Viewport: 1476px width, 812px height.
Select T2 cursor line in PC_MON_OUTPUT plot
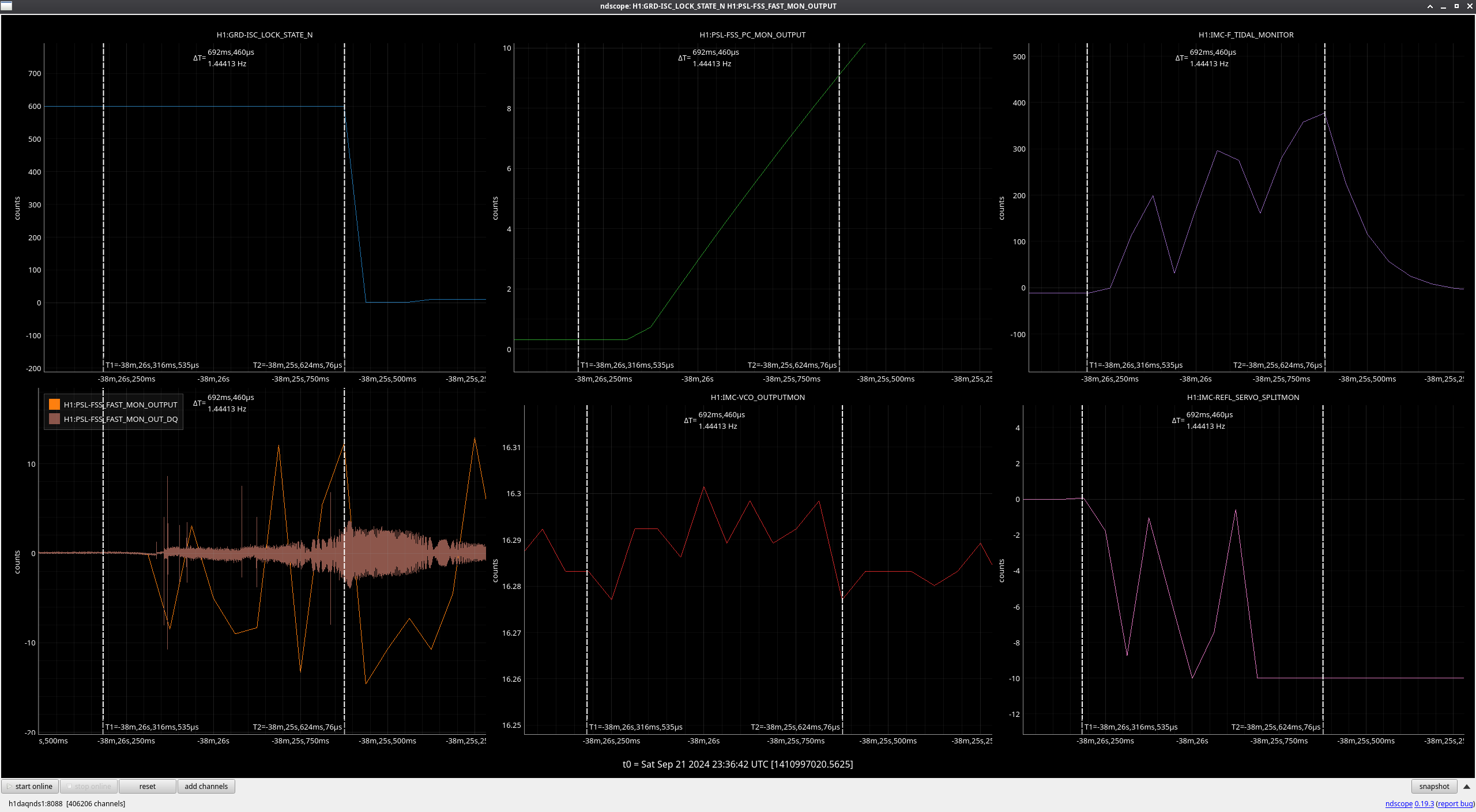tap(839, 207)
